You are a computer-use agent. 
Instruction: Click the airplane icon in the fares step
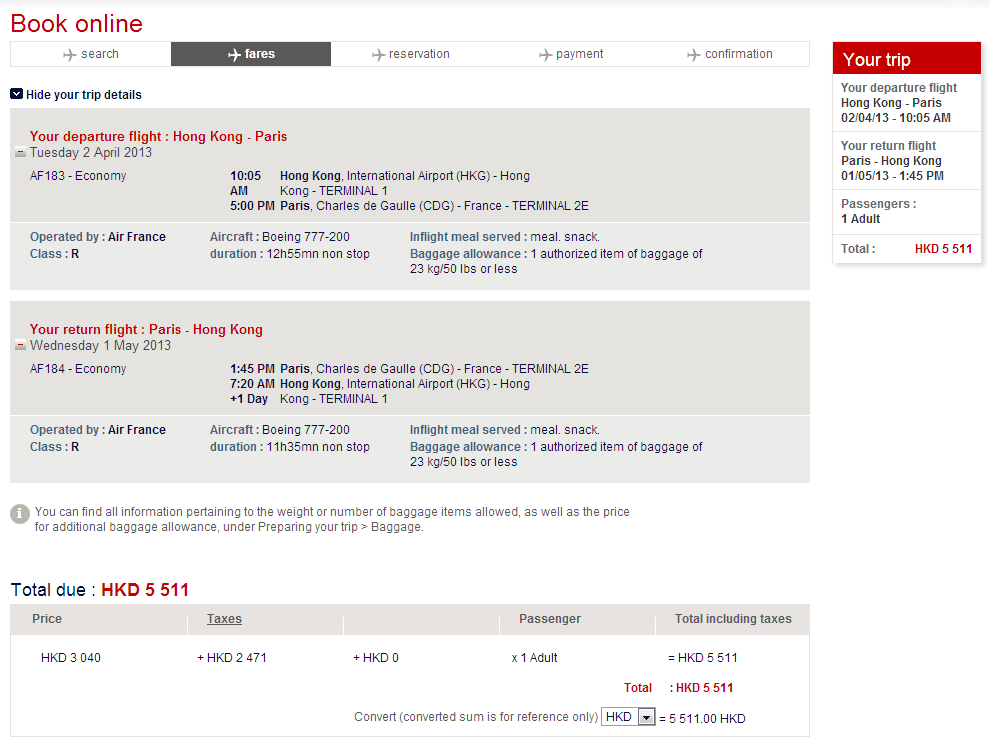click(234, 55)
